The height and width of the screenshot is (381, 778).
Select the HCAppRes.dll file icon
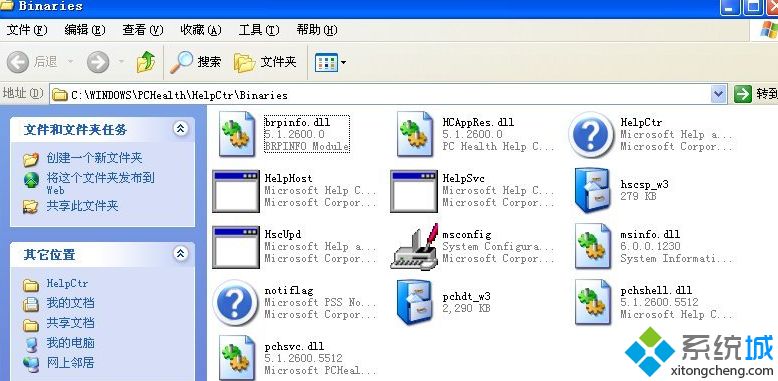[415, 134]
